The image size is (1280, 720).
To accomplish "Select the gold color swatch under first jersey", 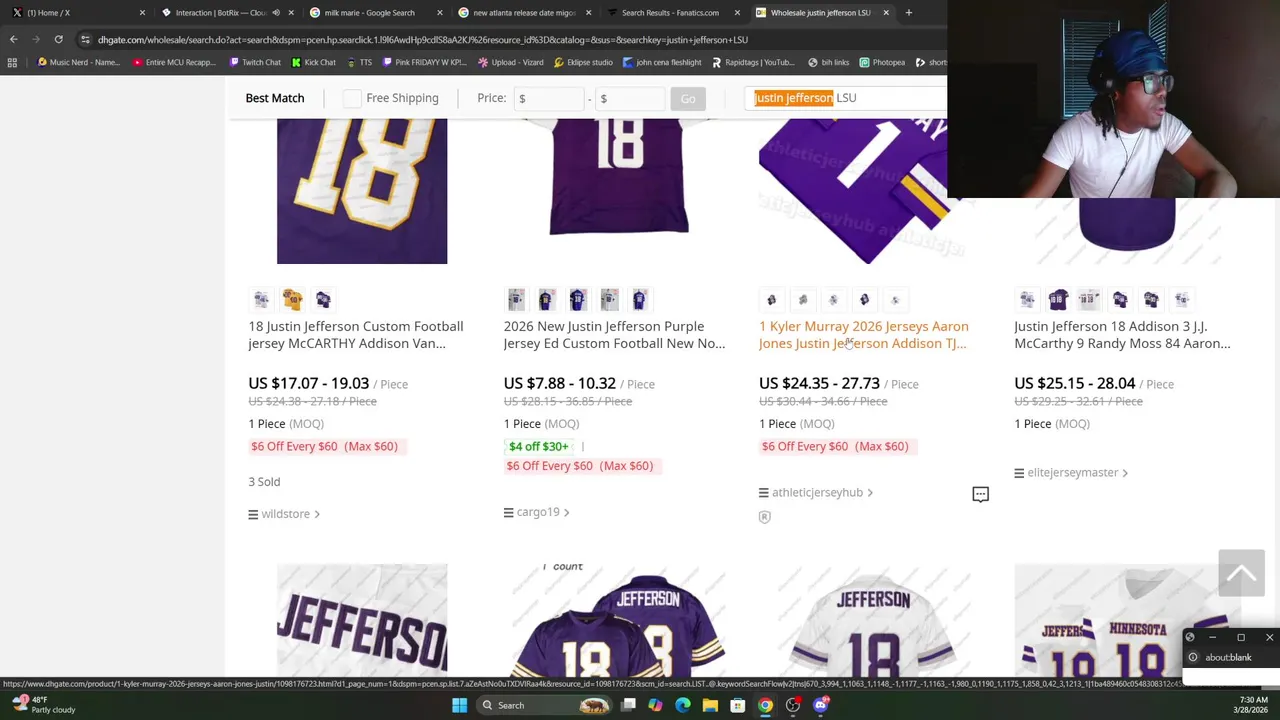I will (292, 299).
